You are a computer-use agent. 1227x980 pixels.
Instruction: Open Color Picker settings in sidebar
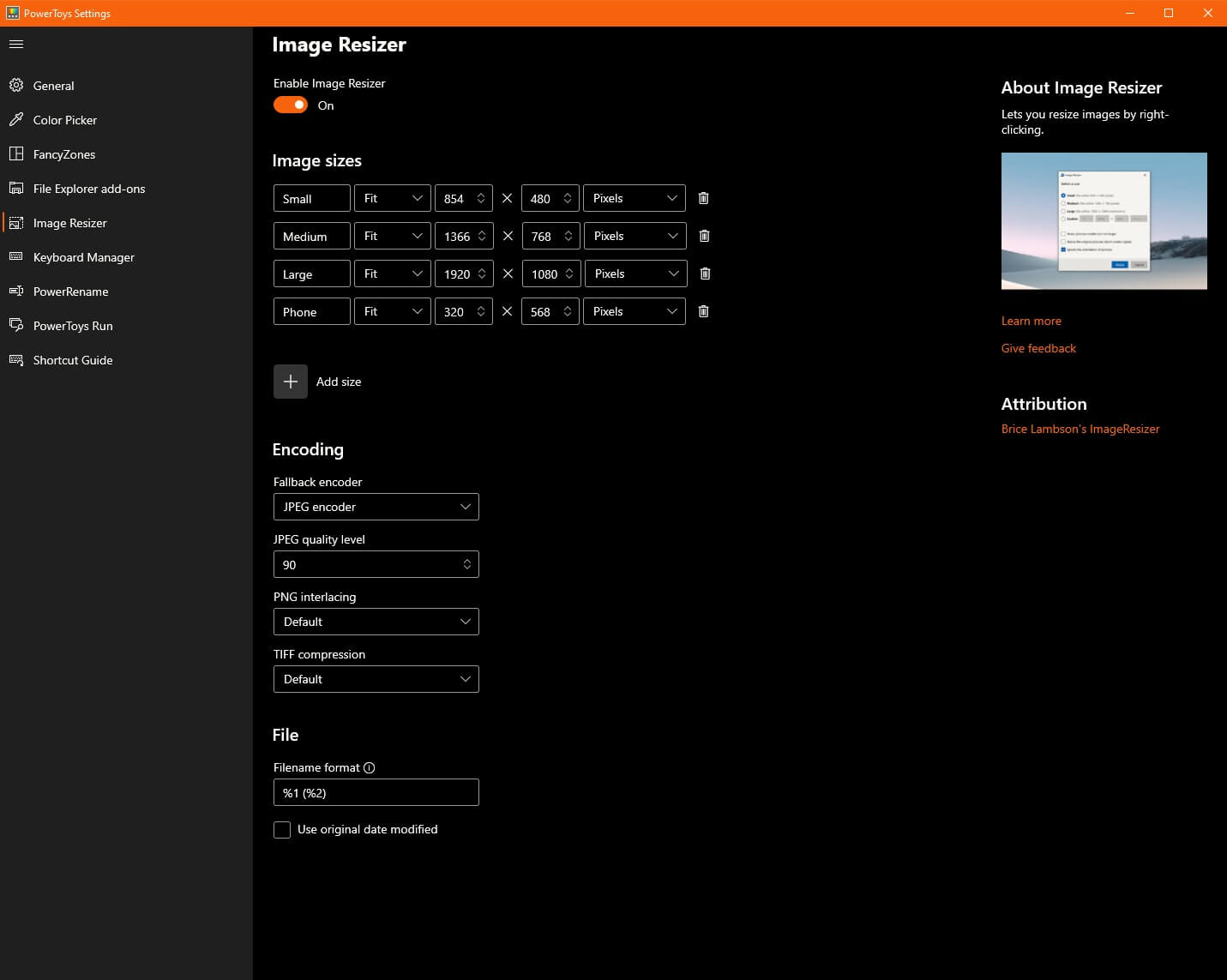pos(65,120)
